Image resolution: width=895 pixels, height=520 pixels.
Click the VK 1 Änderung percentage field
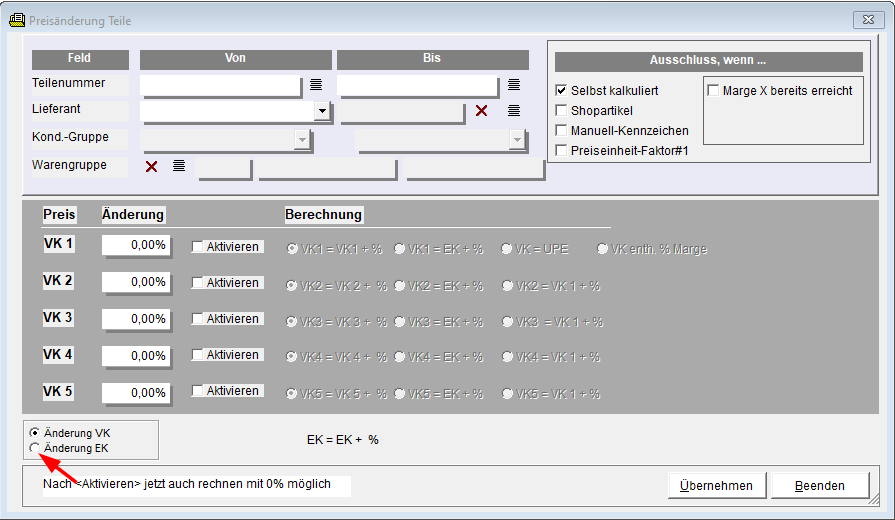pos(136,245)
